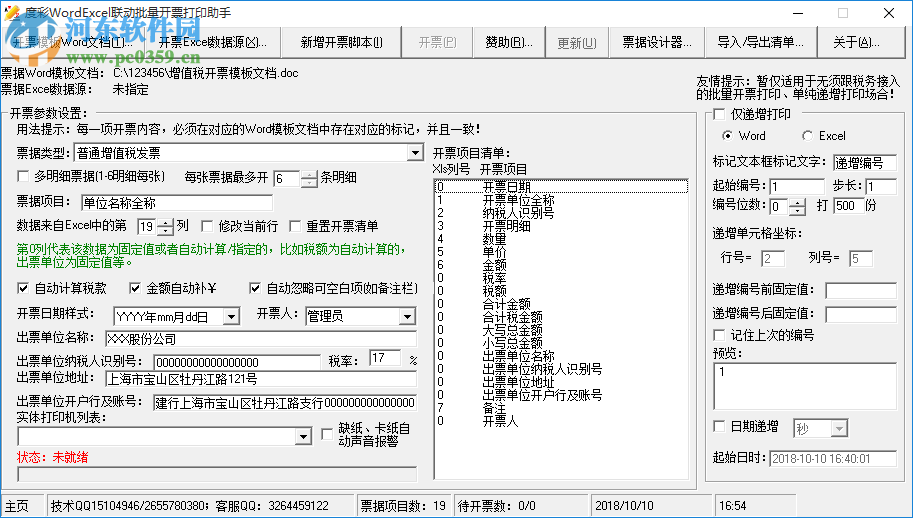Click the Excel column number spinner arrows
Image resolution: width=913 pixels, height=518 pixels.
coord(165,226)
